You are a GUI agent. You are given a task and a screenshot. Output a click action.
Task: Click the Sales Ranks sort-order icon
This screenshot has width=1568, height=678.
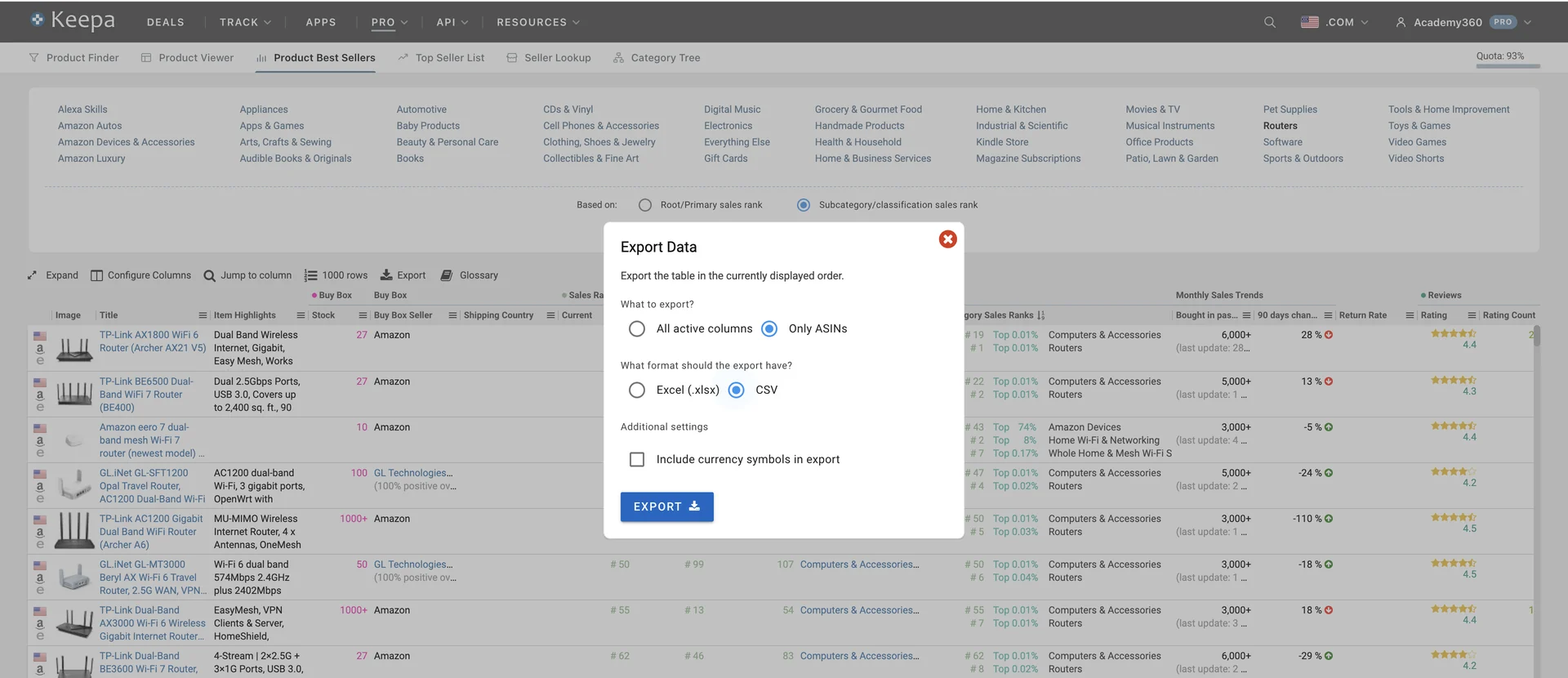(1041, 315)
